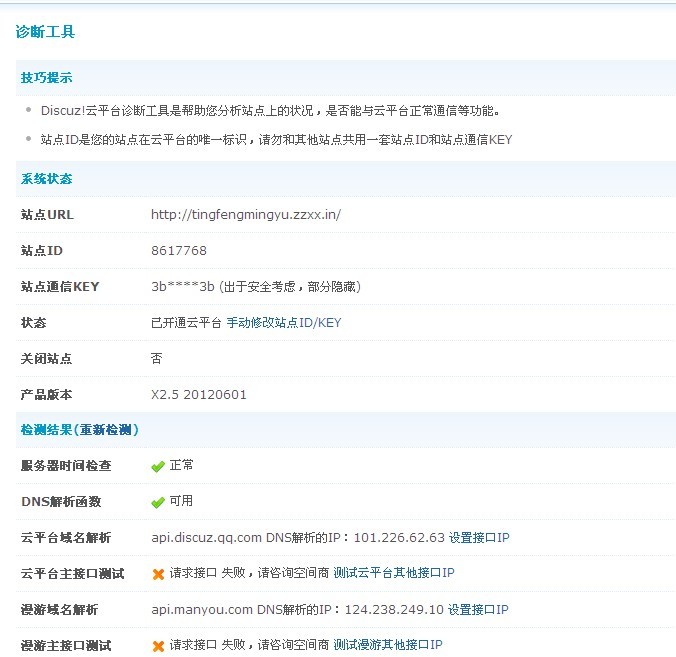Image resolution: width=676 pixels, height=657 pixels.
Task: Click 重新检测 to rerun diagnostics
Action: click(x=109, y=430)
